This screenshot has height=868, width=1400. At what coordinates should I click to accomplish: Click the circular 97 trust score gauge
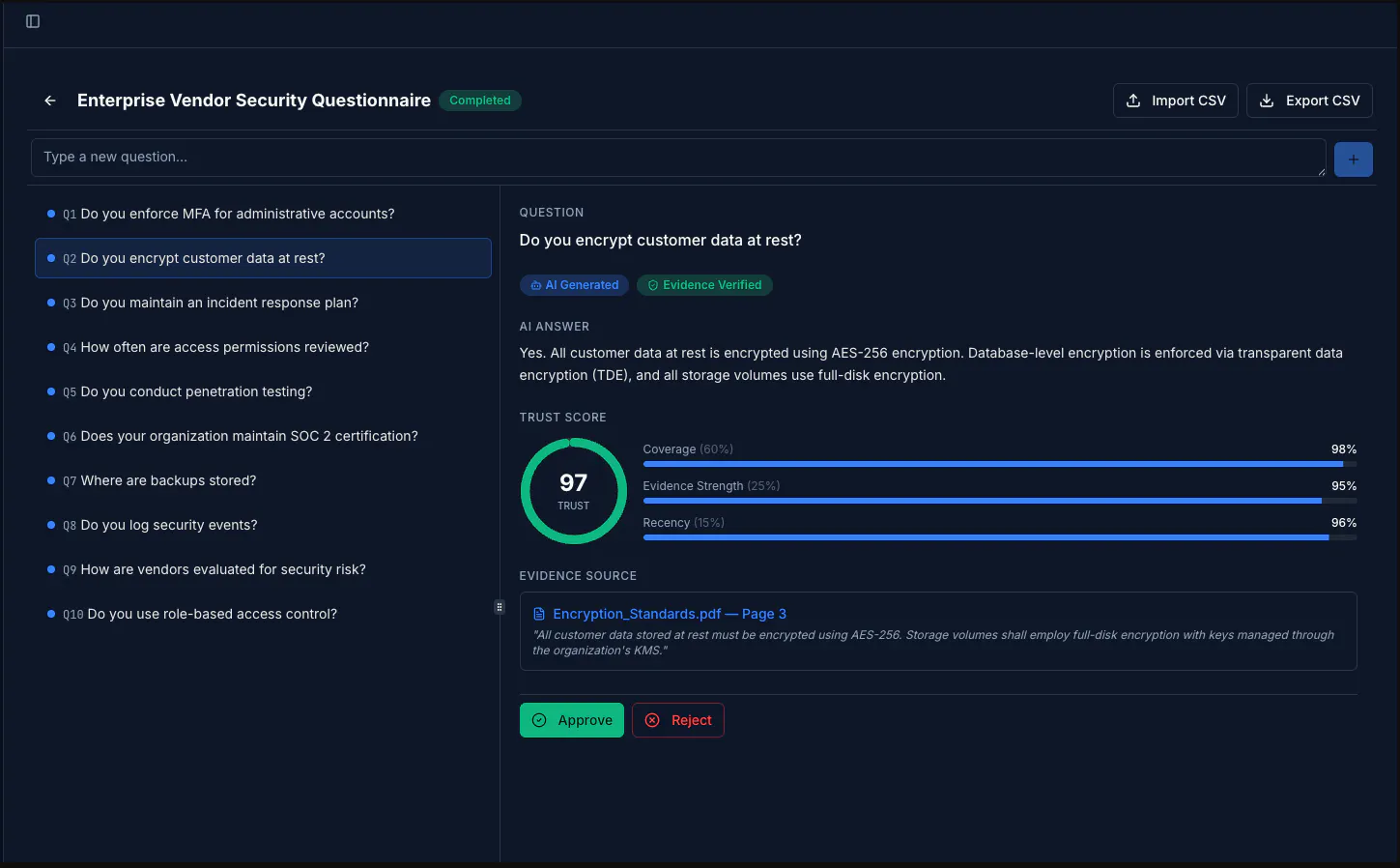pos(574,491)
